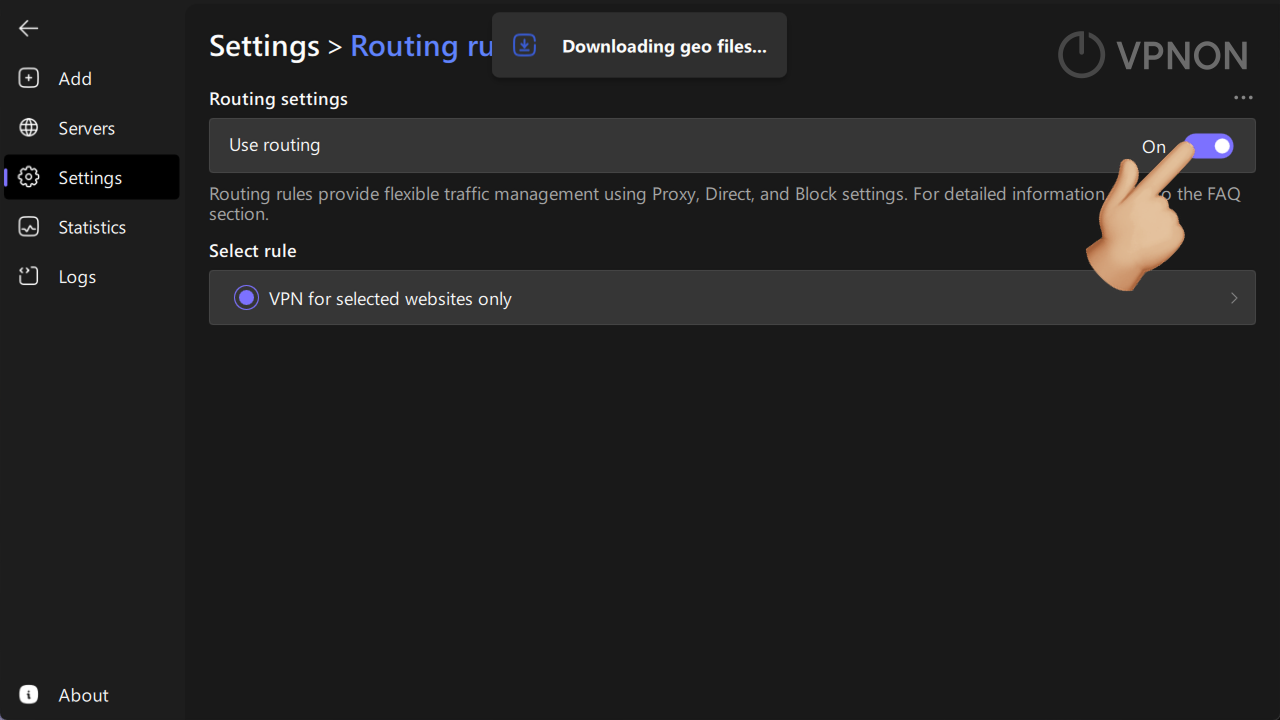The width and height of the screenshot is (1280, 720).
Task: Click the Downloading geo files notification
Action: tap(664, 46)
